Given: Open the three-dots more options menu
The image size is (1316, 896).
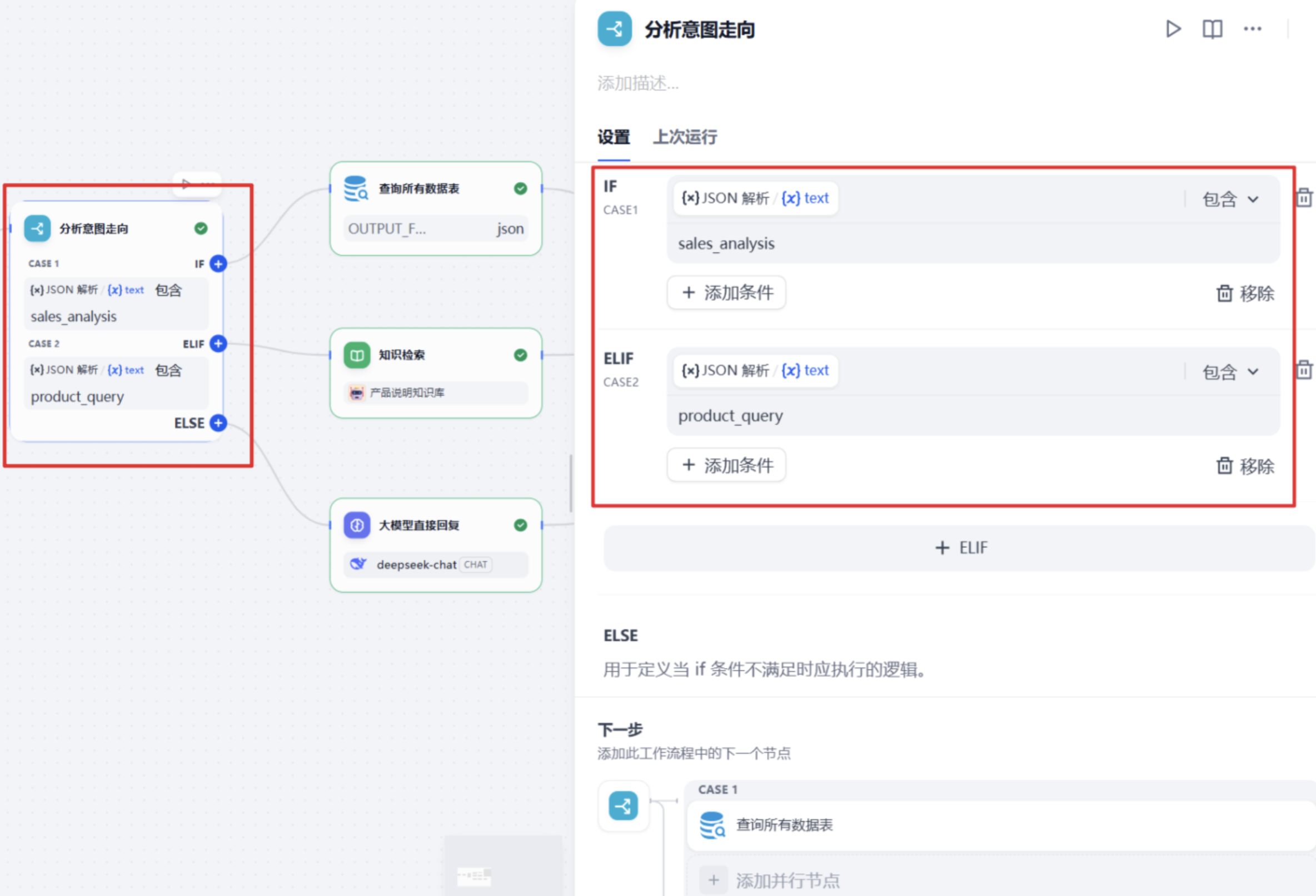Looking at the screenshot, I should coord(1253,29).
